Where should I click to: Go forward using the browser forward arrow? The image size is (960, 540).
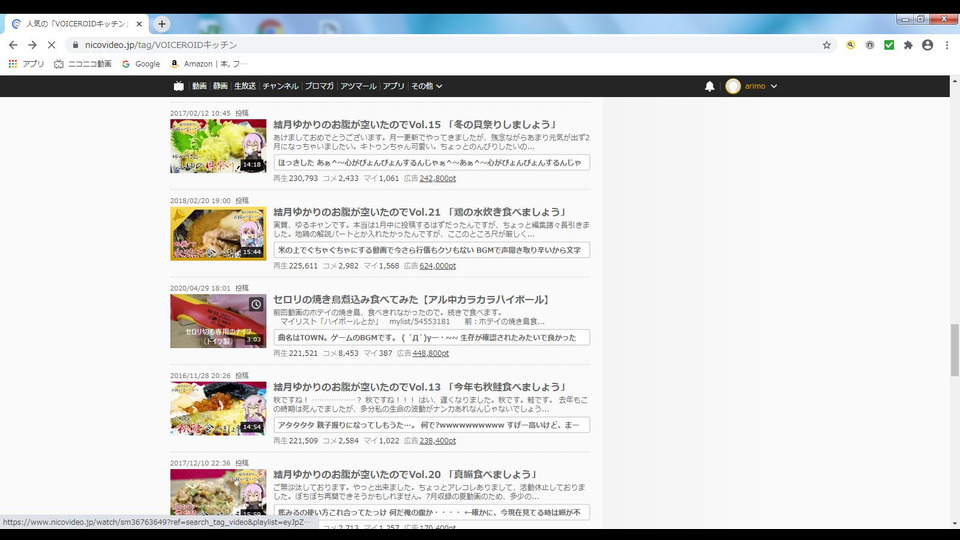(x=32, y=45)
